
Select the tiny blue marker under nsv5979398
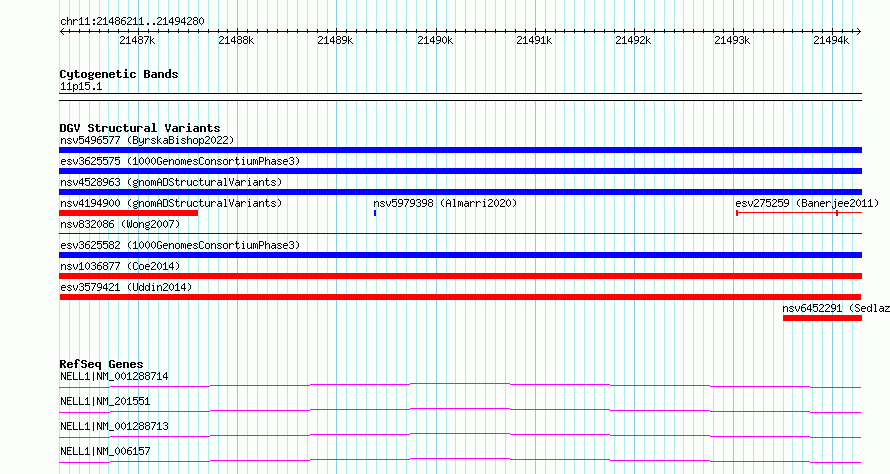point(375,213)
